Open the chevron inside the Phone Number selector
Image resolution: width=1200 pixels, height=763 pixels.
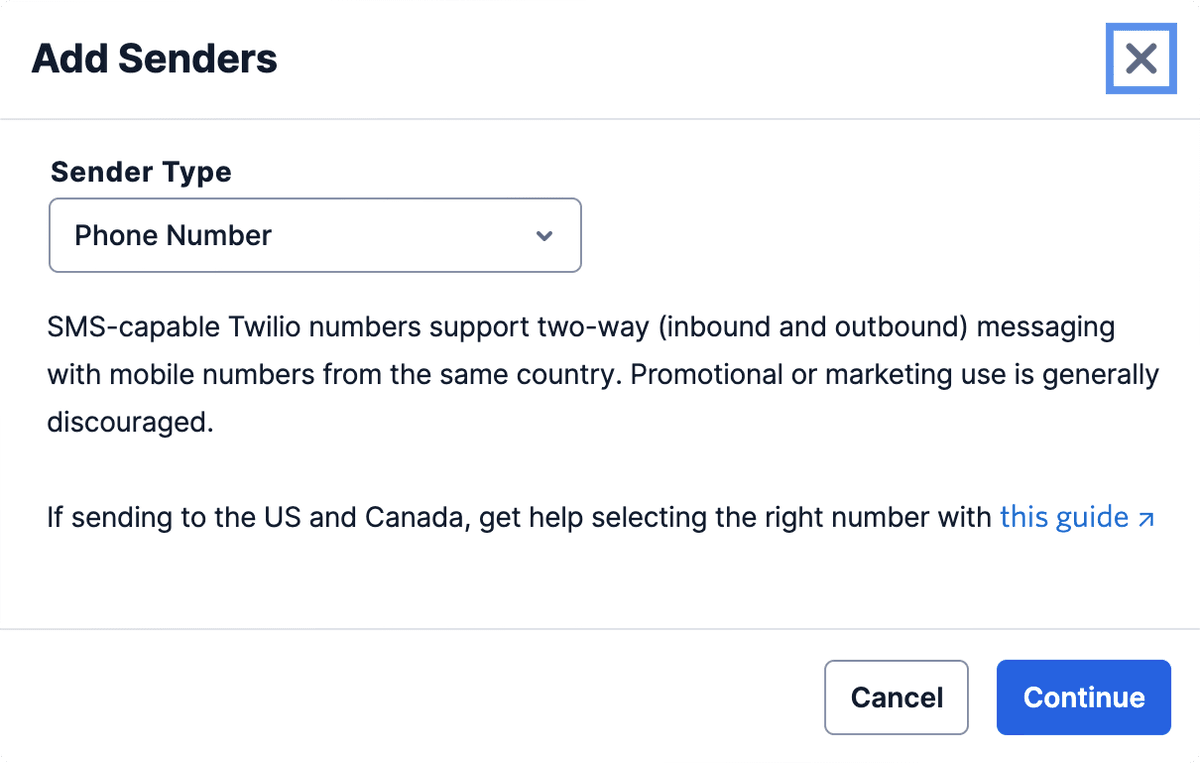pyautogui.click(x=543, y=235)
